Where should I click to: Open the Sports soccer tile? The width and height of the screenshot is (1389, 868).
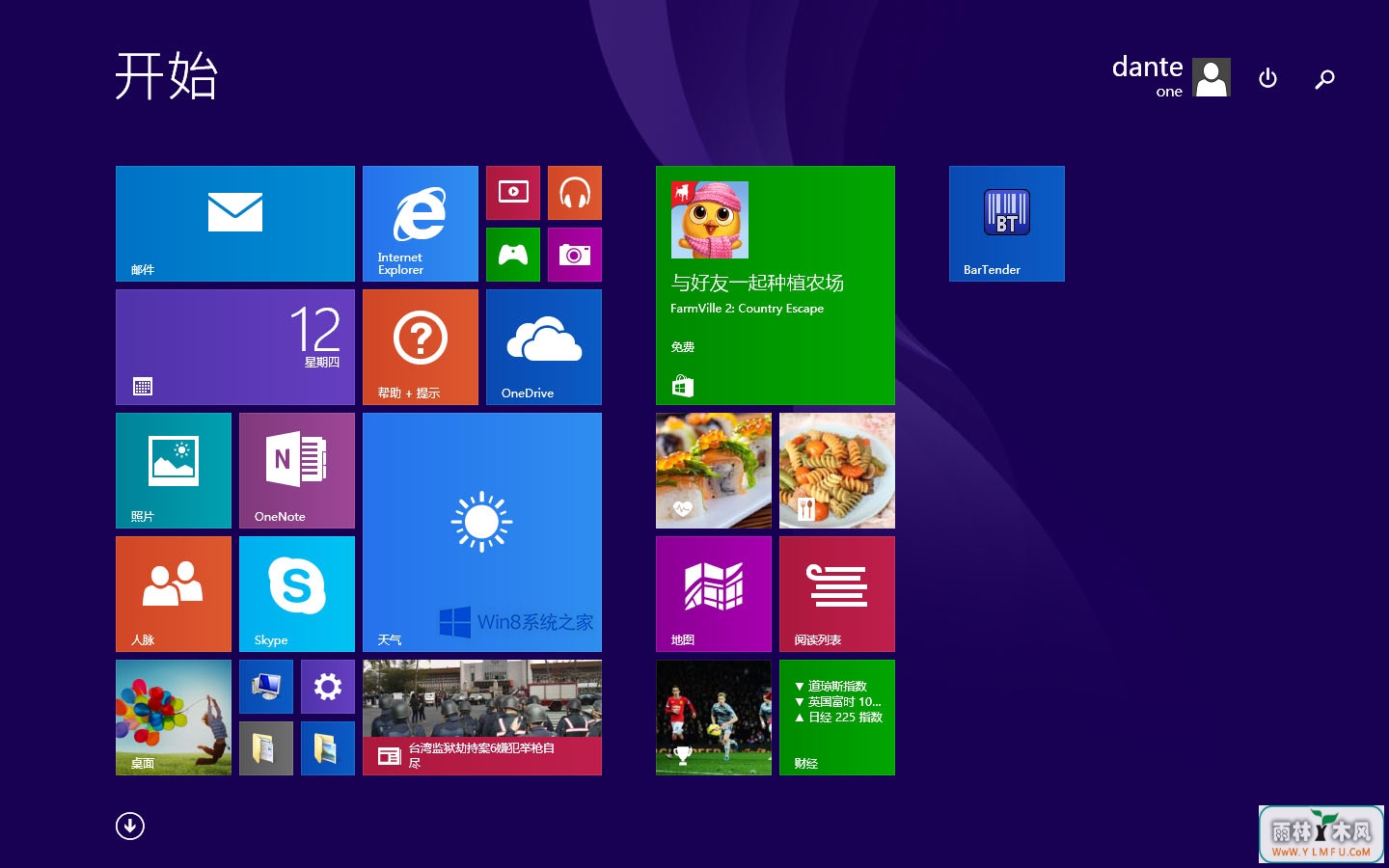click(714, 718)
